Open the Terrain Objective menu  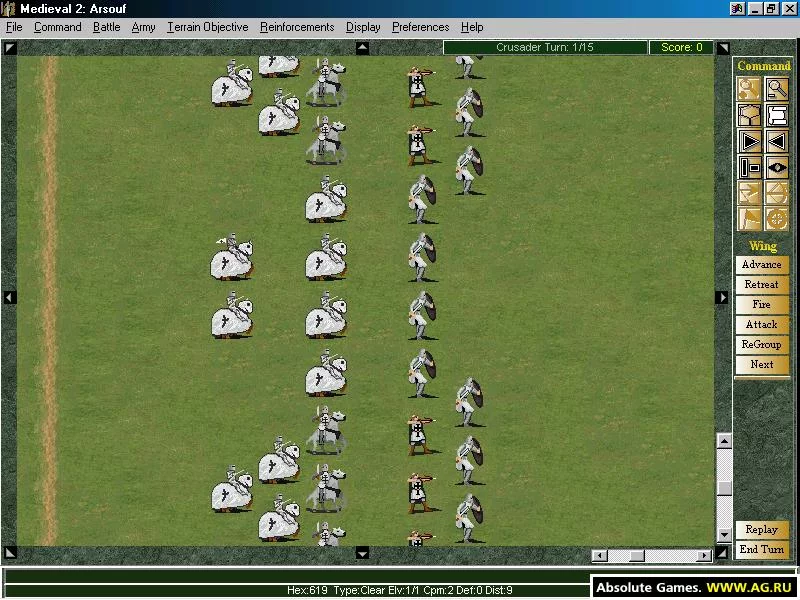[208, 27]
